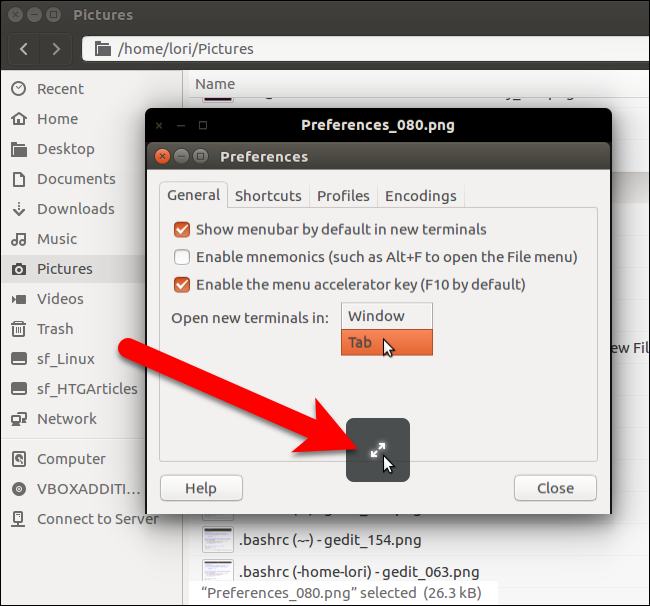The image size is (650, 606).
Task: Click the Music note icon in sidebar
Action: 19,239
